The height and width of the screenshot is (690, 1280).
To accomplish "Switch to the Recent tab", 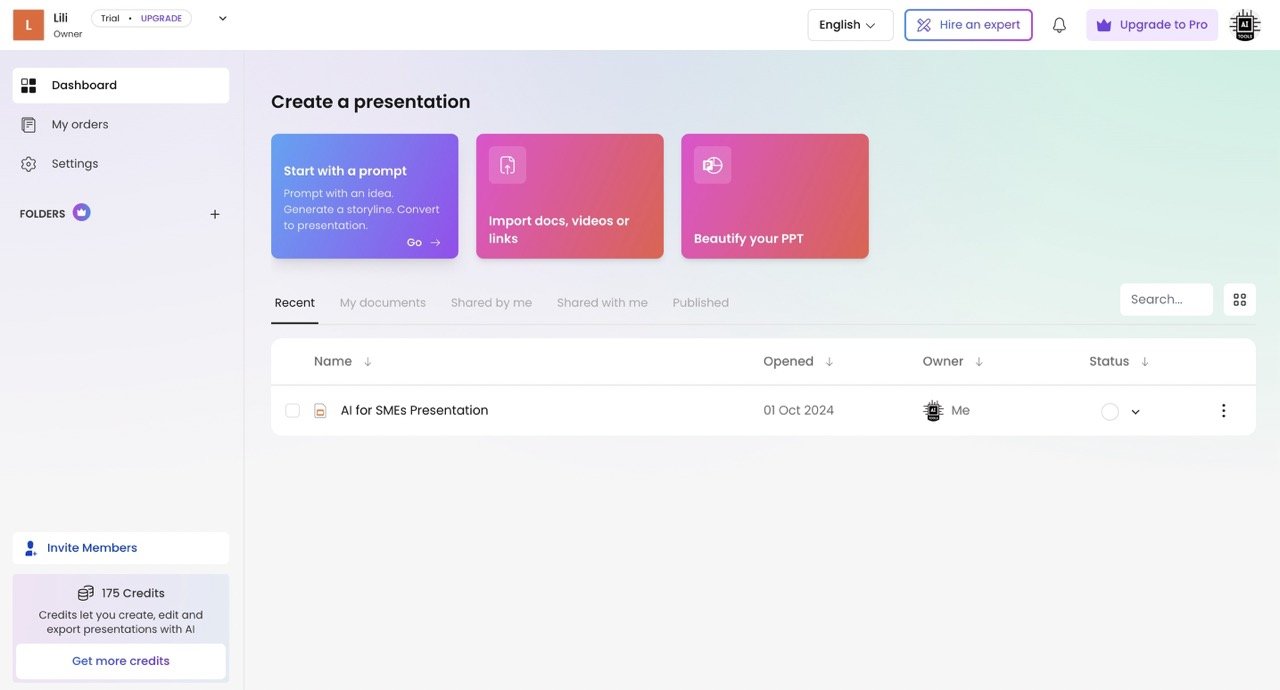I will 295,303.
